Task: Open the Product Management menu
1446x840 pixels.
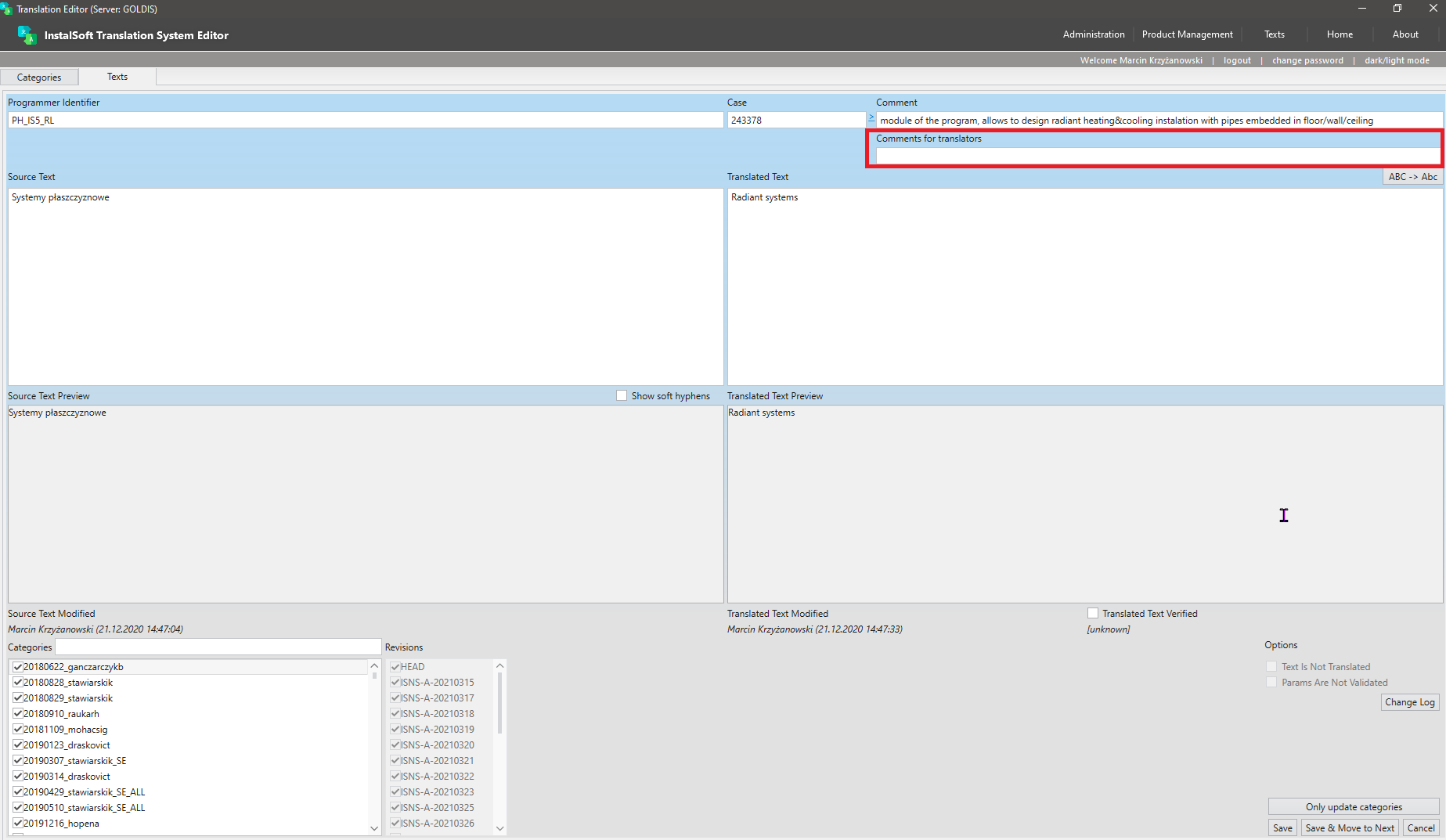Action: (1187, 34)
